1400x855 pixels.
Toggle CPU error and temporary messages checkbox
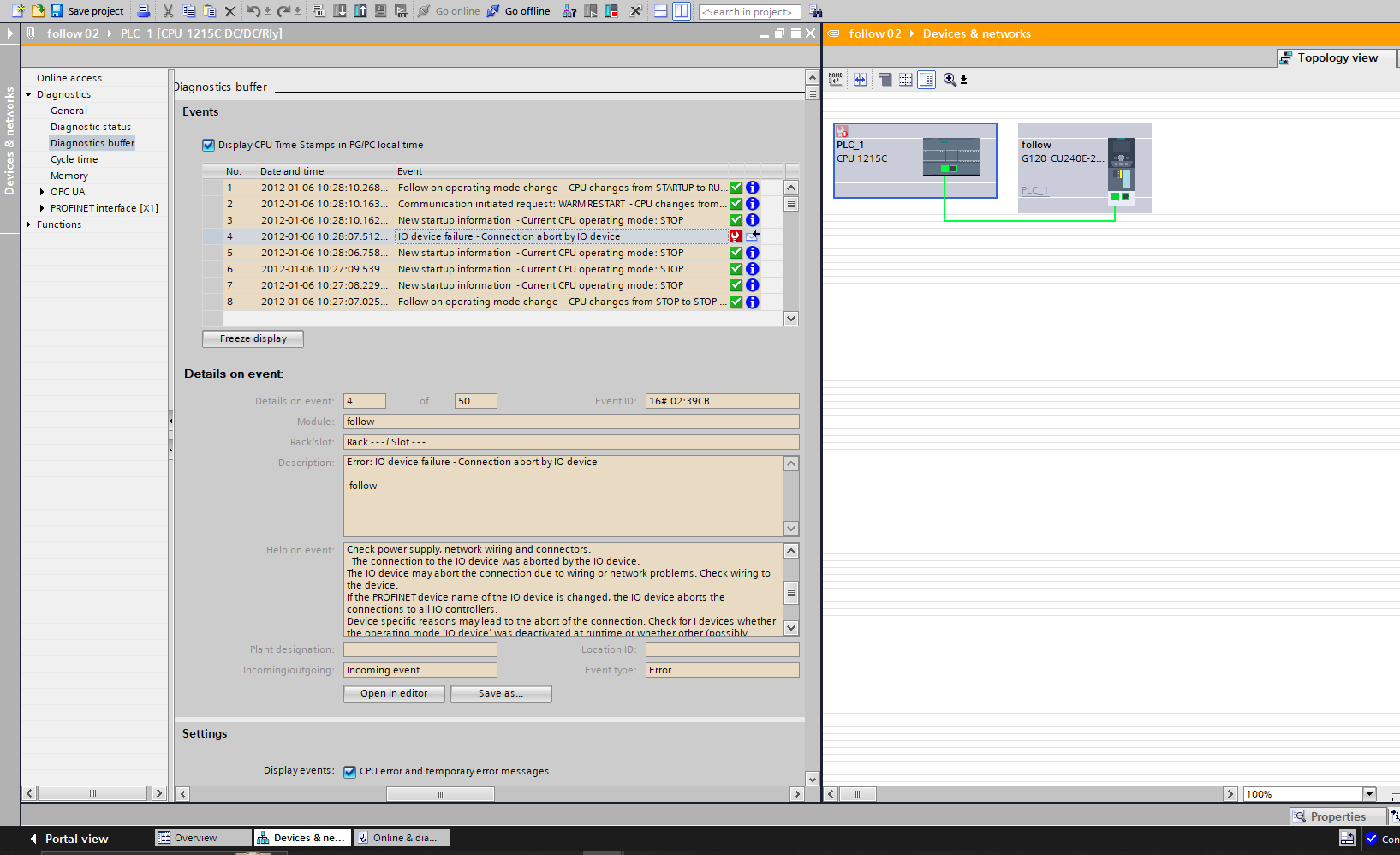349,772
